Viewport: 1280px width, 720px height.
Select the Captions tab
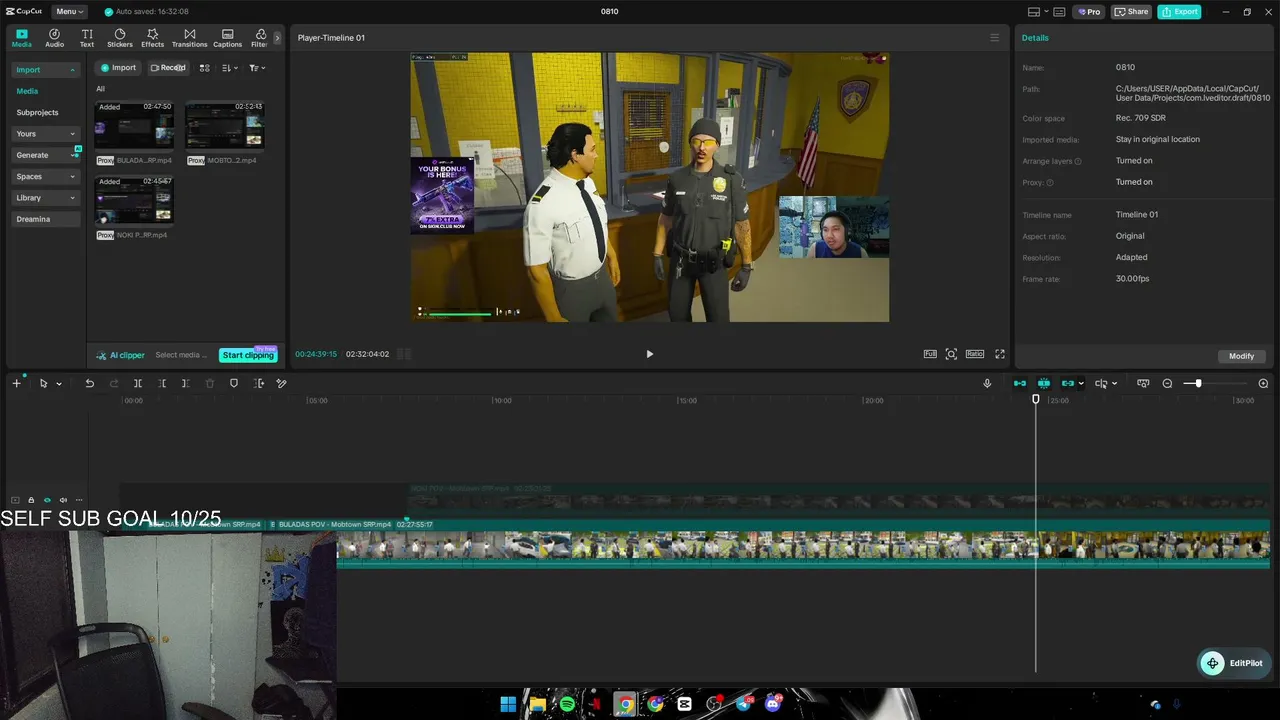(x=228, y=38)
